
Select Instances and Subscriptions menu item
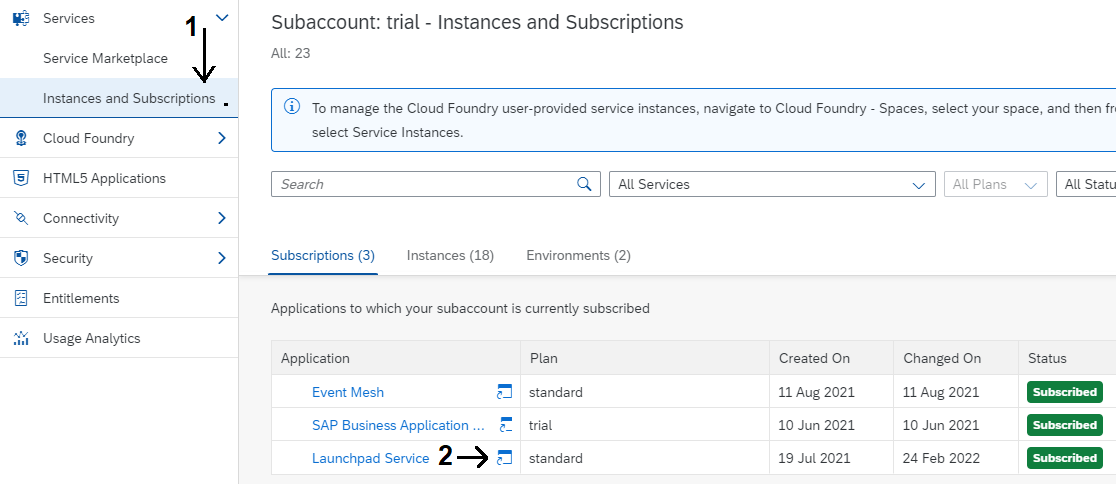click(119, 98)
